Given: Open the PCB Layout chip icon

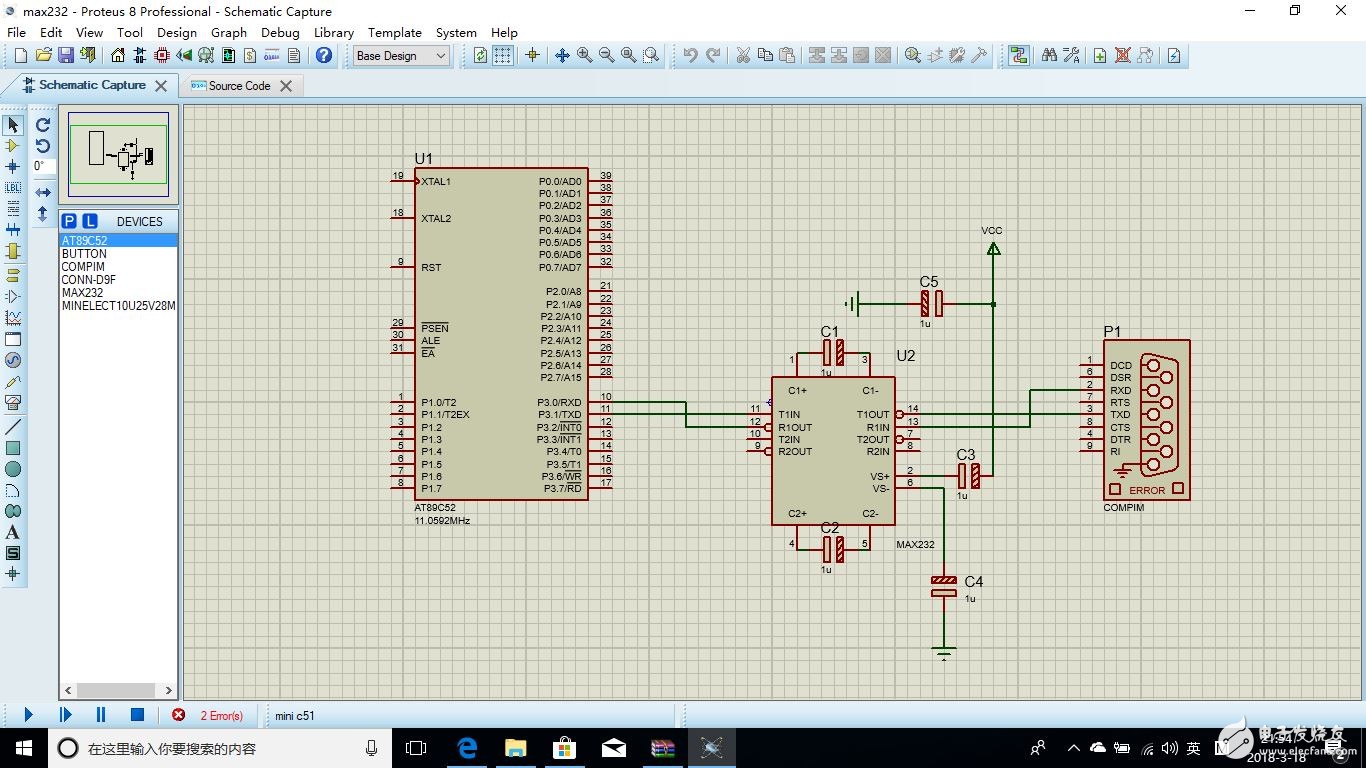Looking at the screenshot, I should 162,56.
